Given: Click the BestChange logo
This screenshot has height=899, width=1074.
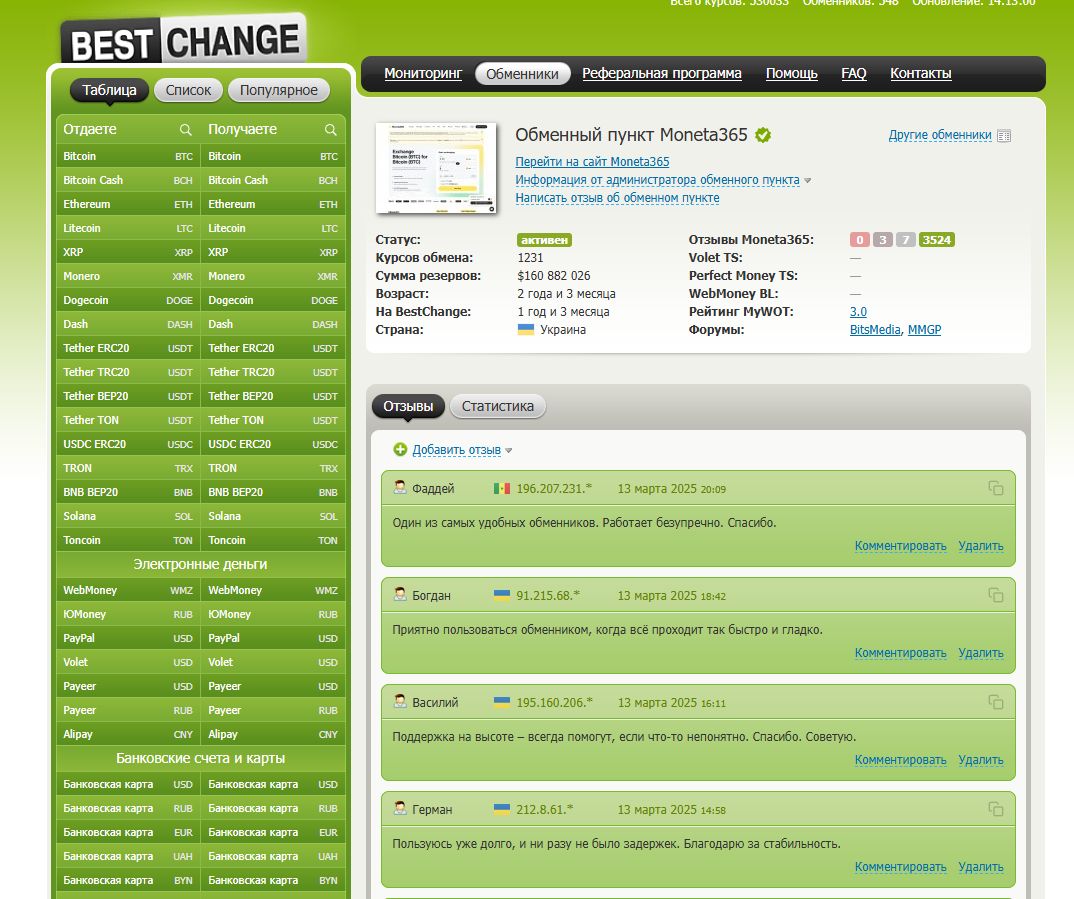Looking at the screenshot, I should click(184, 40).
